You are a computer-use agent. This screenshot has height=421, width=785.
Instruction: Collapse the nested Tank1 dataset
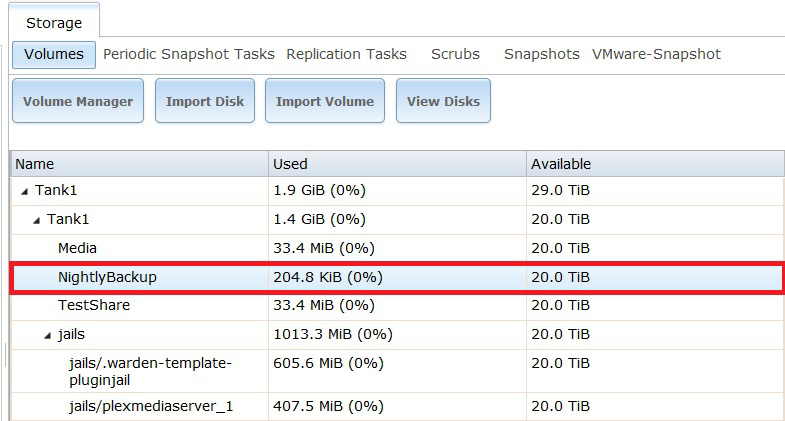click(37, 219)
